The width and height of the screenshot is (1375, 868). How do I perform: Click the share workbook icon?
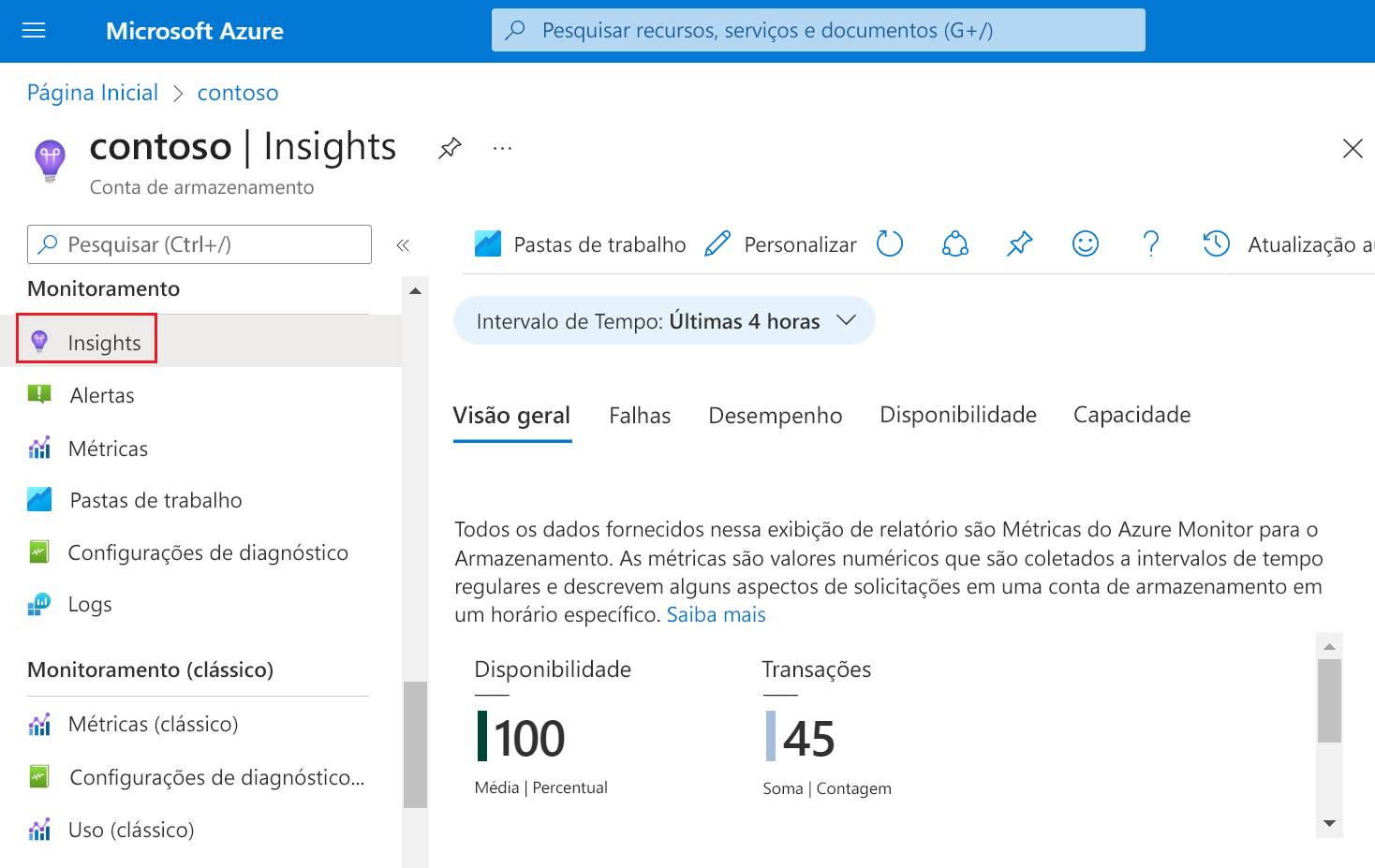[x=954, y=244]
